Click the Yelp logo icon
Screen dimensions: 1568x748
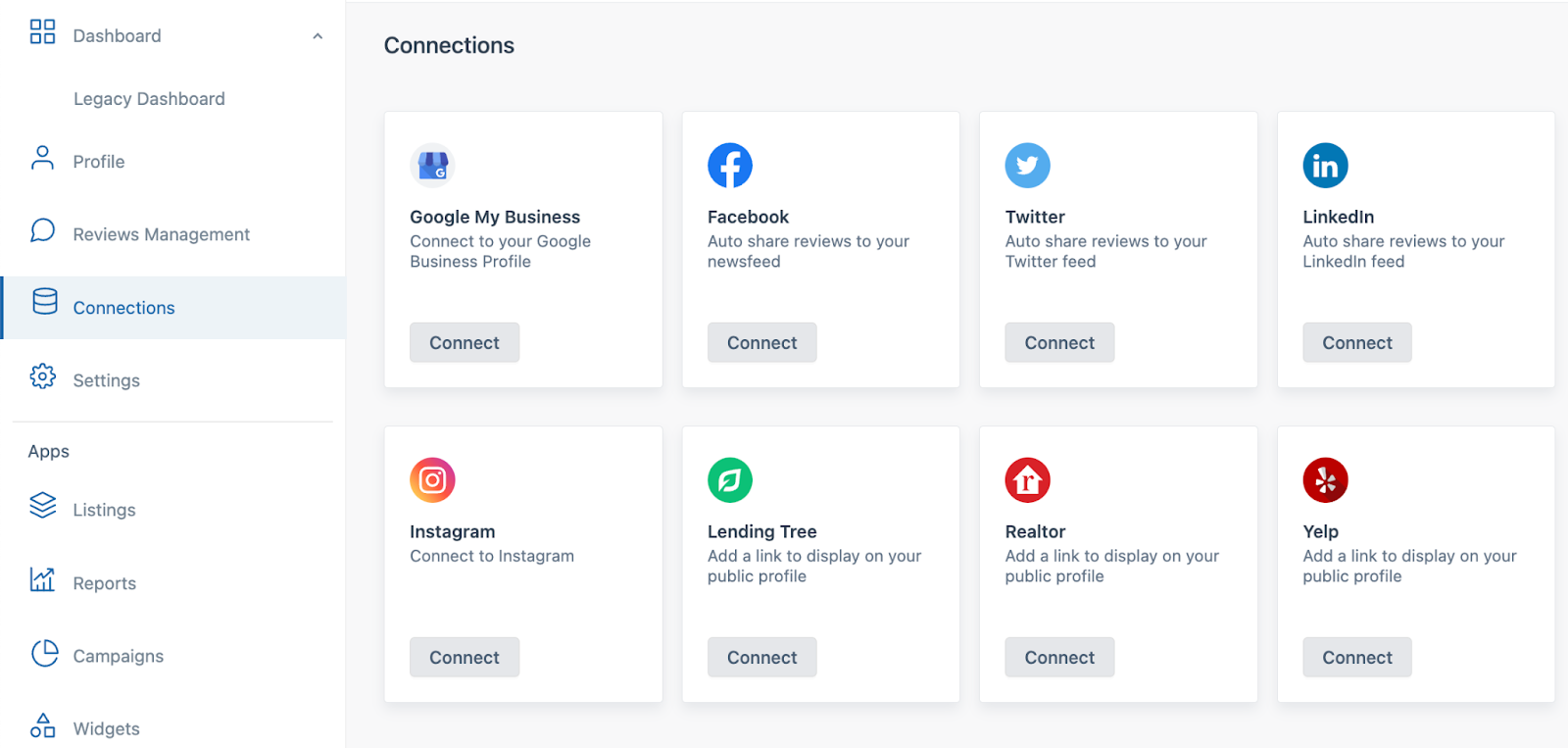[x=1325, y=480]
